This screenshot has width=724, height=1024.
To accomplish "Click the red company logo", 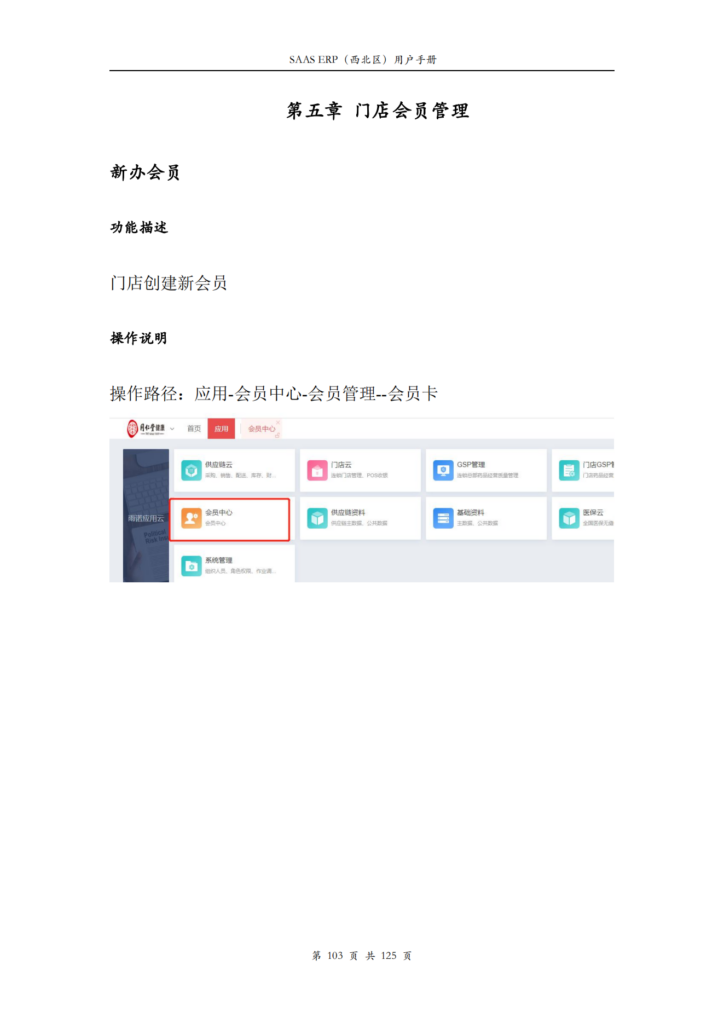I will (133, 428).
